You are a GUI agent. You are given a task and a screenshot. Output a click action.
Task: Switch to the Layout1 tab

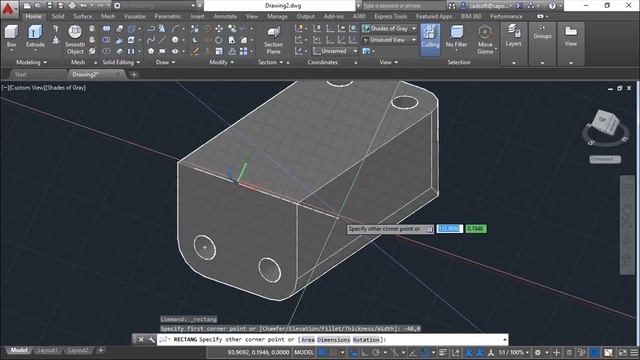47,350
